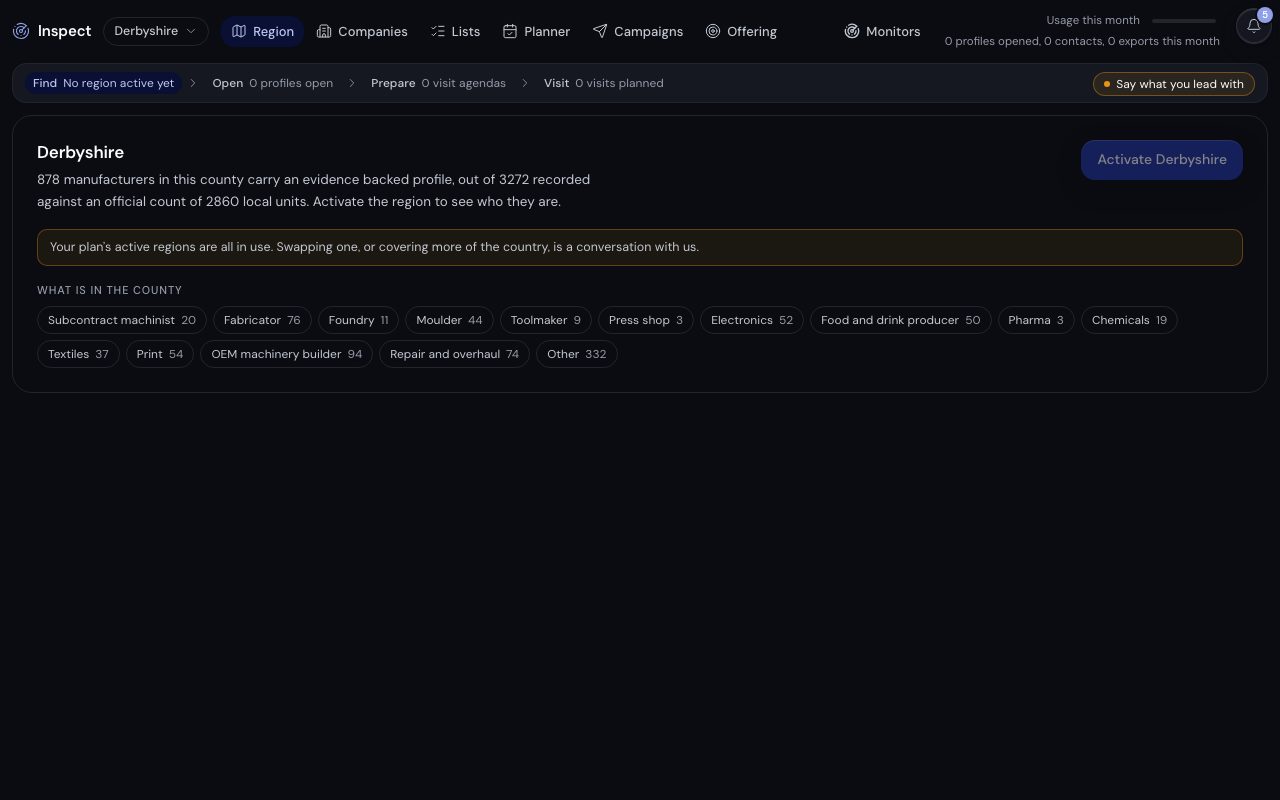Choose the Chemicals 19 chip
1280x800 pixels.
pyautogui.click(x=1129, y=320)
